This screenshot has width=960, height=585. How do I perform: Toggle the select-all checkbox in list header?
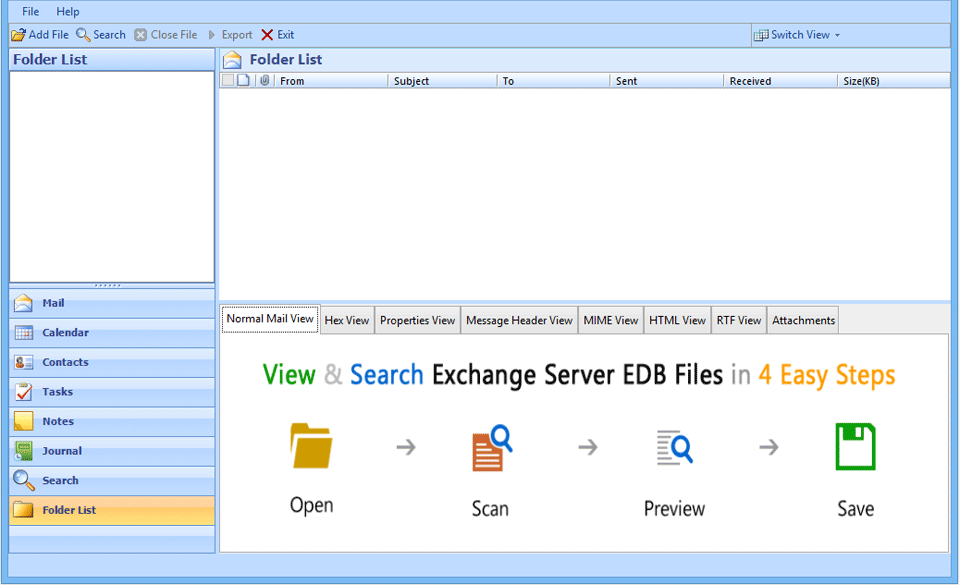pyautogui.click(x=228, y=80)
